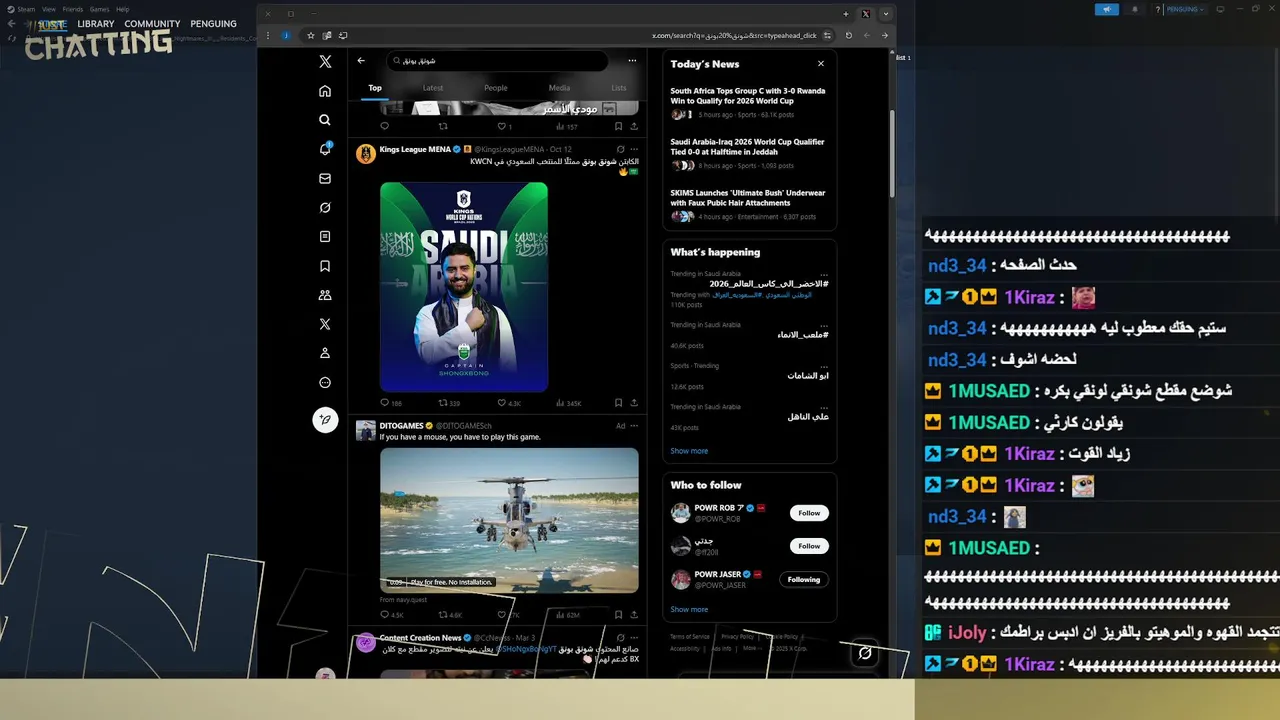Open more options on Kings League post
The height and width of the screenshot is (720, 1280).
pos(633,149)
